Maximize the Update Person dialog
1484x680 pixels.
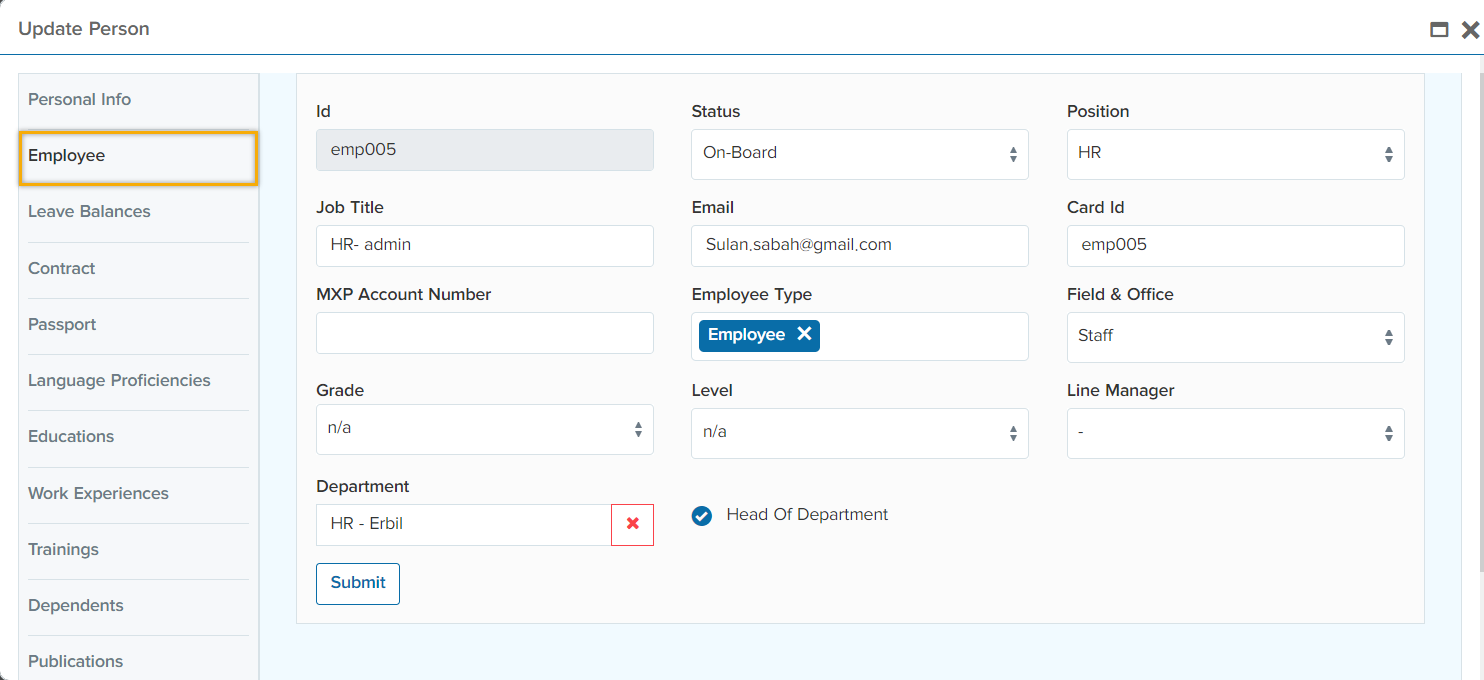(x=1439, y=30)
